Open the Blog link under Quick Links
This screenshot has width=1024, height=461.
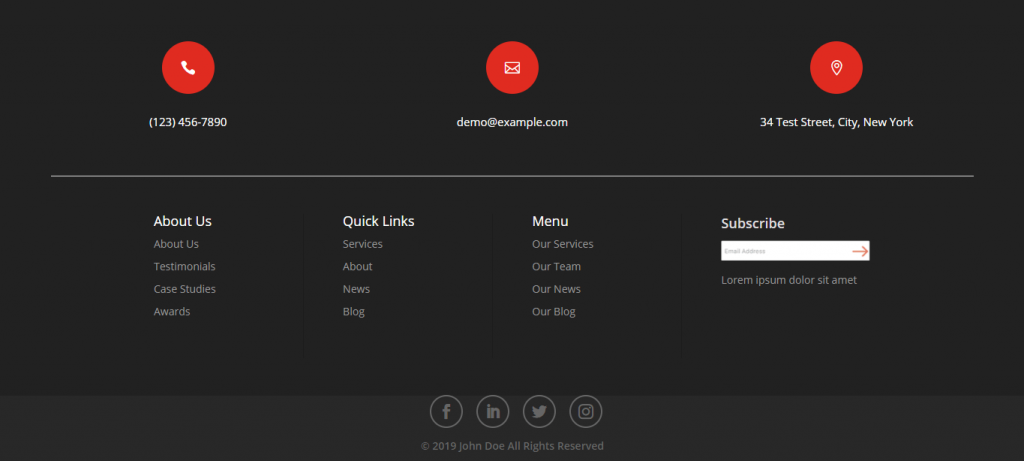pyautogui.click(x=353, y=311)
